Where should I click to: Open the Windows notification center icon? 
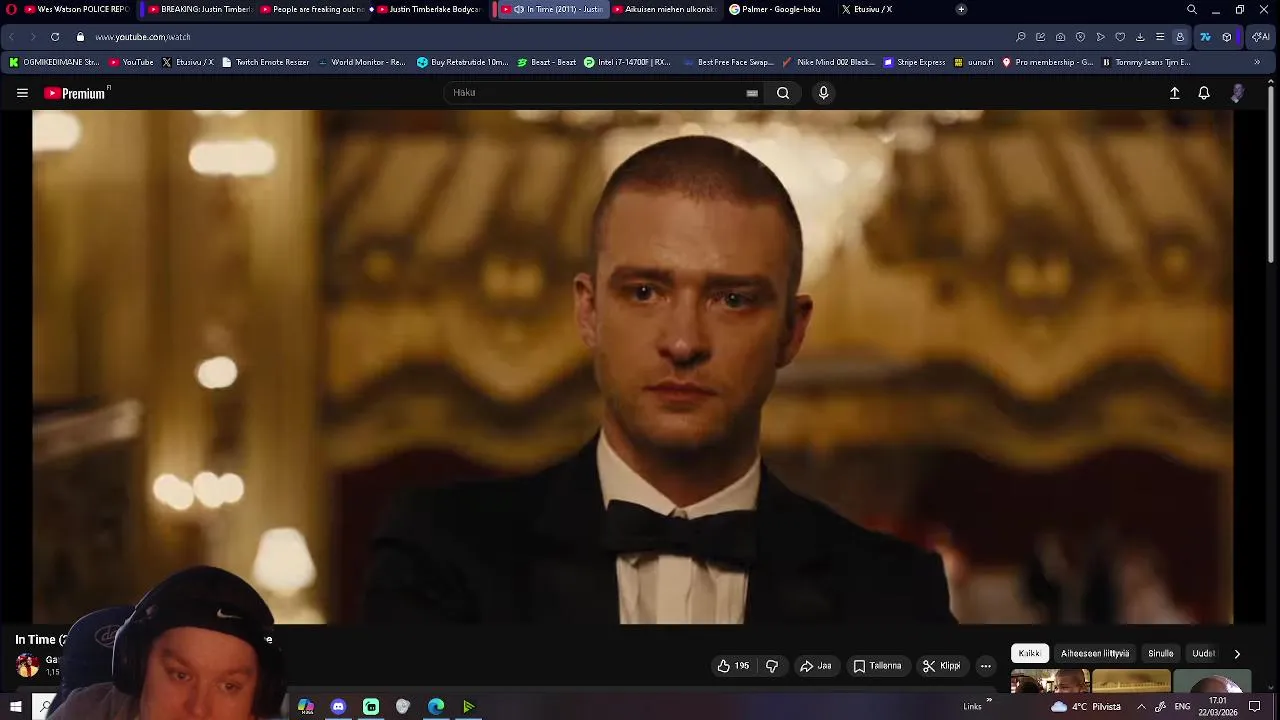(x=1255, y=707)
